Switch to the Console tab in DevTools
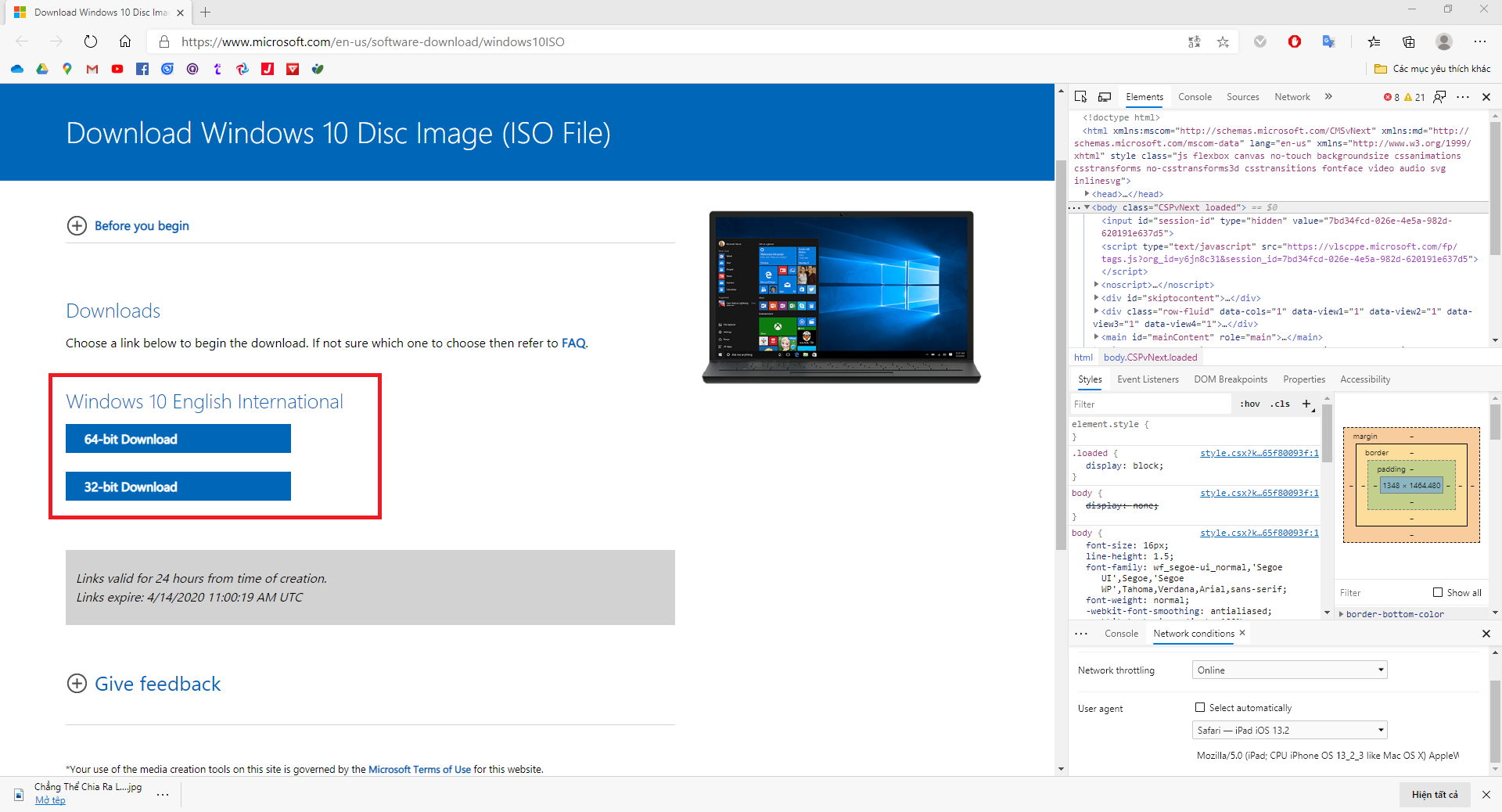Screen dimensions: 1502x812 [1195, 97]
